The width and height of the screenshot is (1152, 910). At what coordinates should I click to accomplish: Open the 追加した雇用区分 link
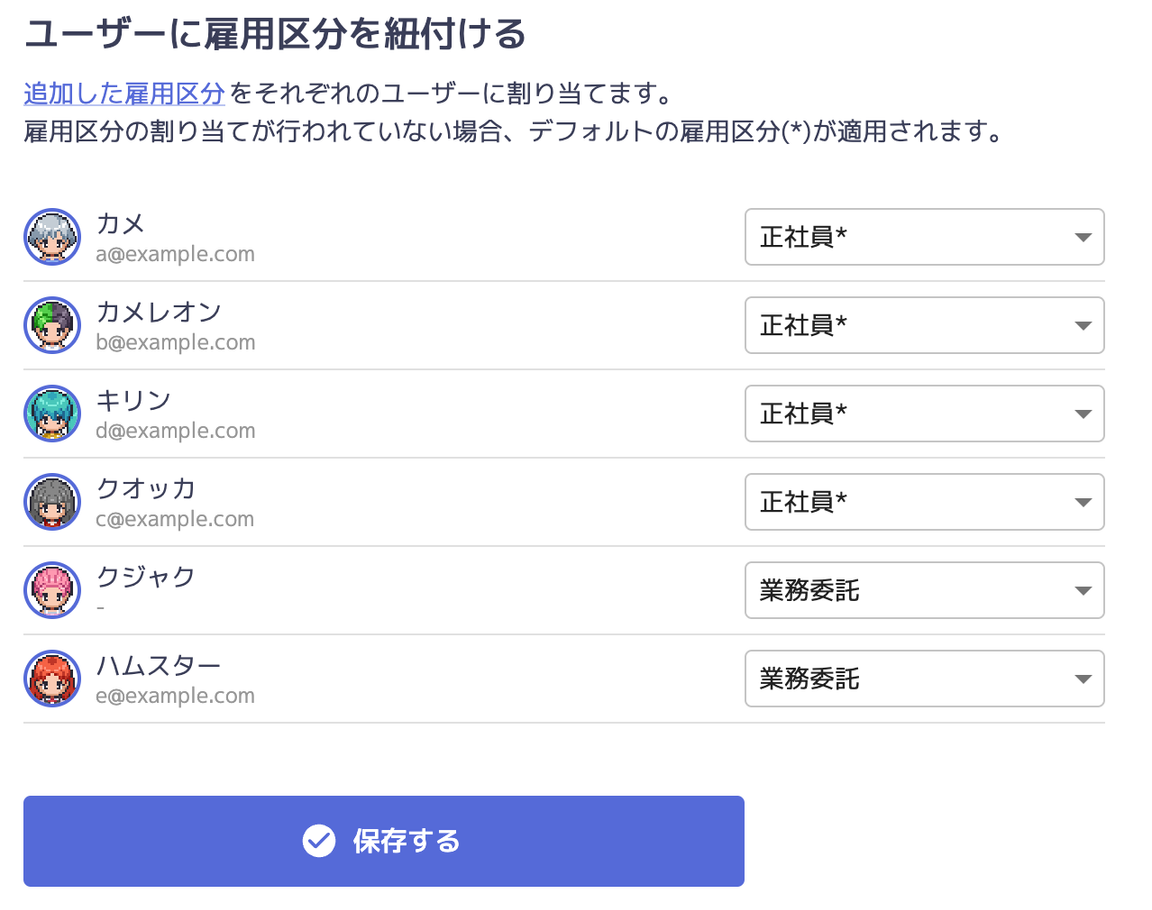point(124,93)
